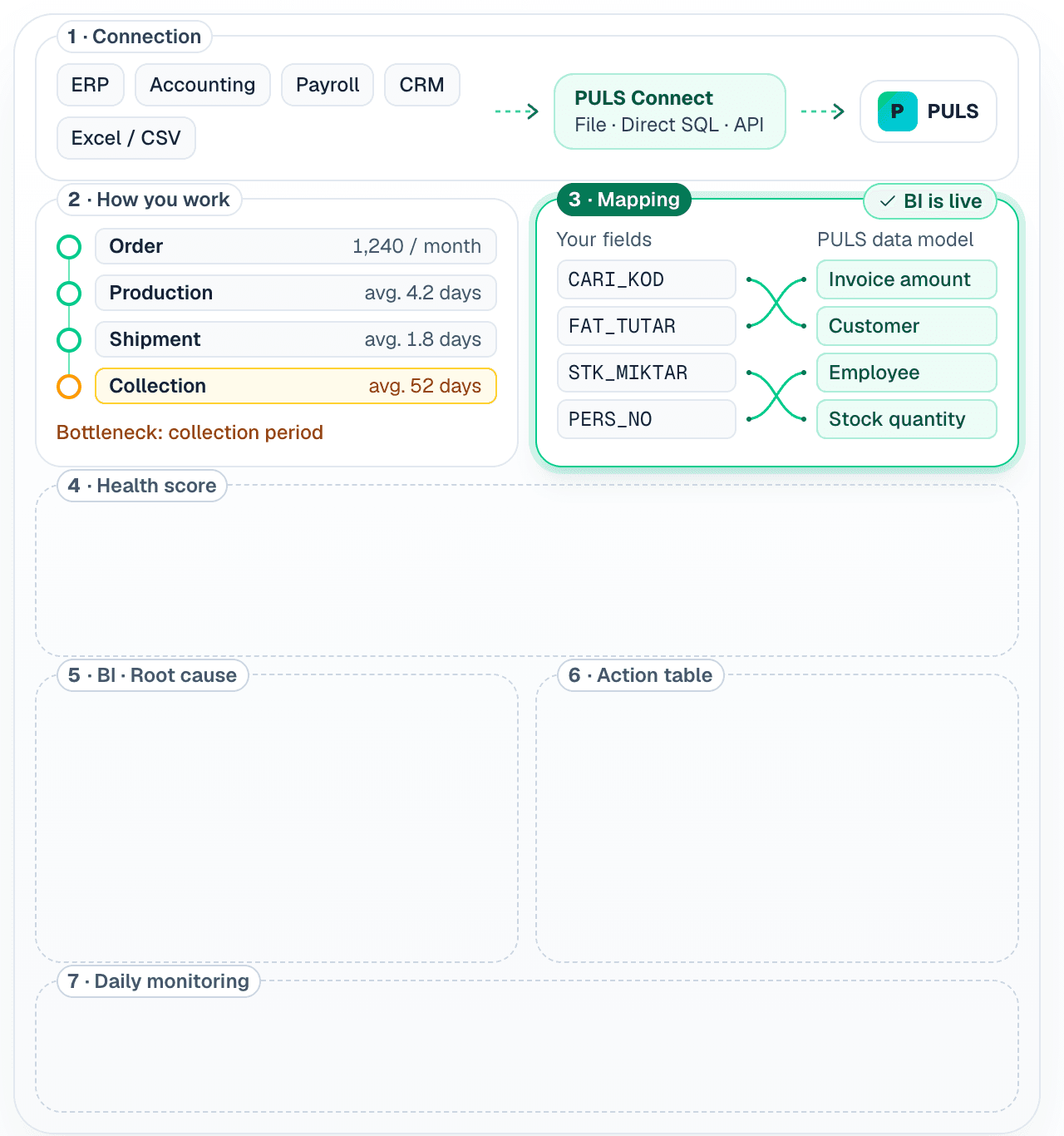Viewport: 1064px width, 1136px height.
Task: Click the PULS data model column heading
Action: [895, 240]
